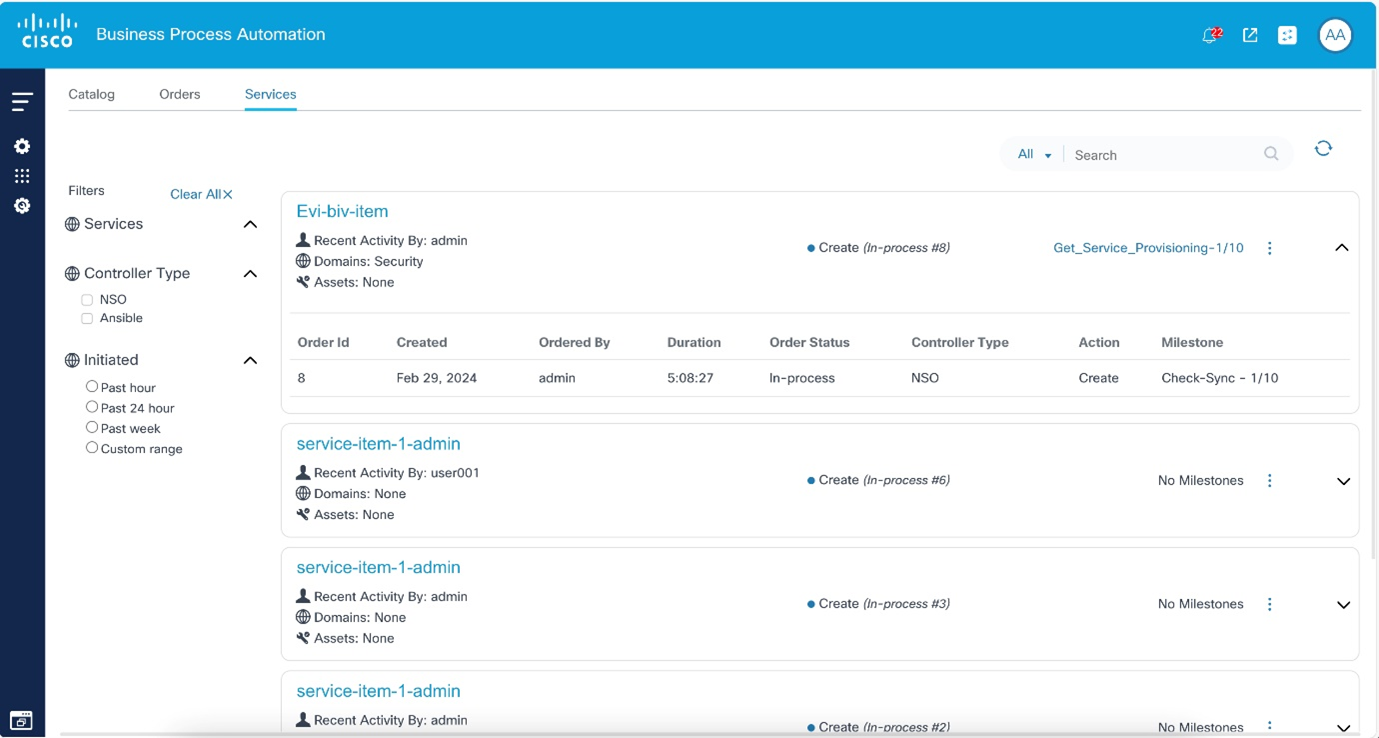Enable the NSO controller type checkbox
Image resolution: width=1379 pixels, height=738 pixels.
point(87,300)
